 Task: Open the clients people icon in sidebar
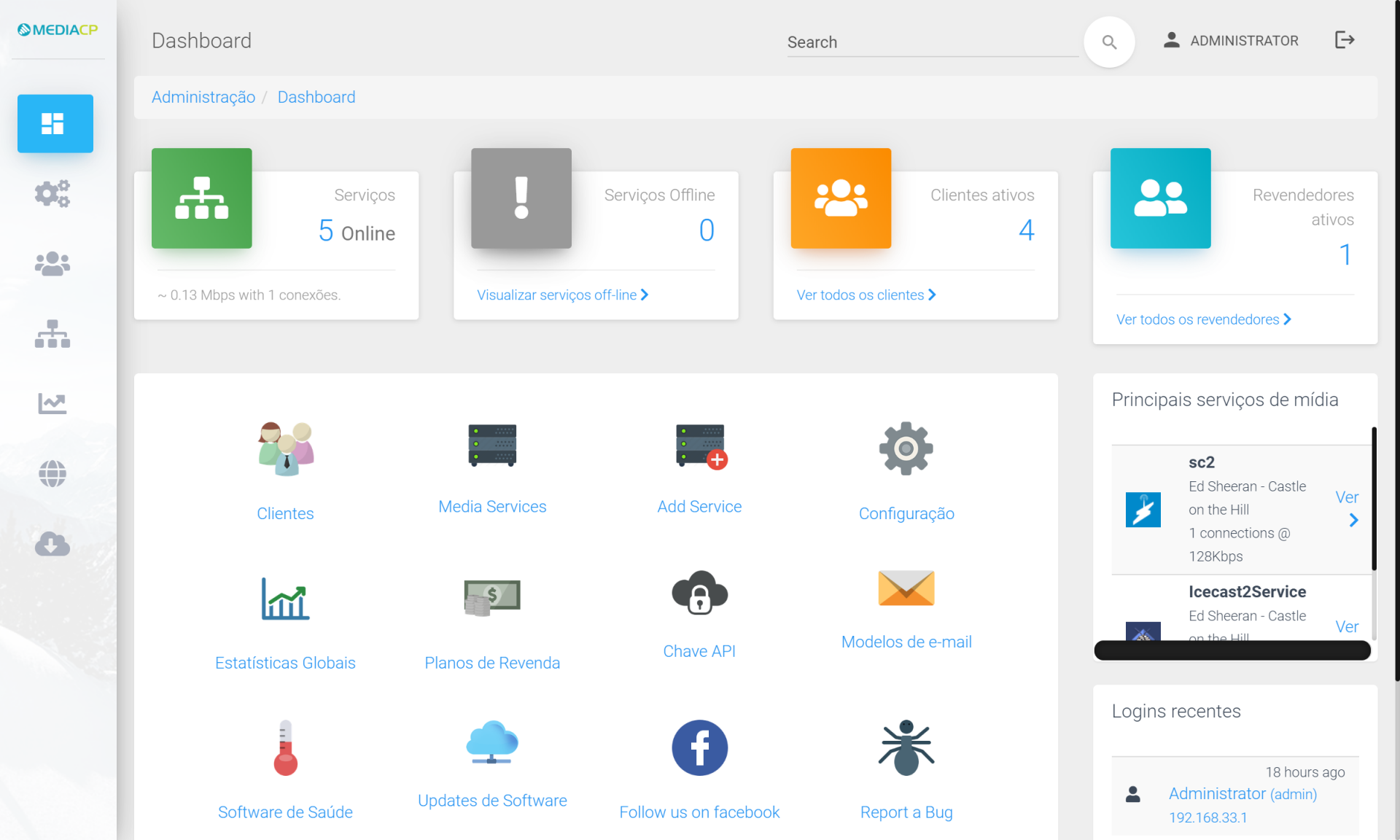tap(51, 263)
